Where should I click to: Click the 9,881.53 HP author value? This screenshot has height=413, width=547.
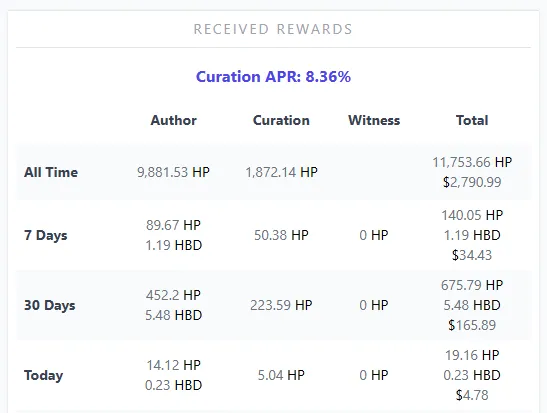click(x=173, y=172)
